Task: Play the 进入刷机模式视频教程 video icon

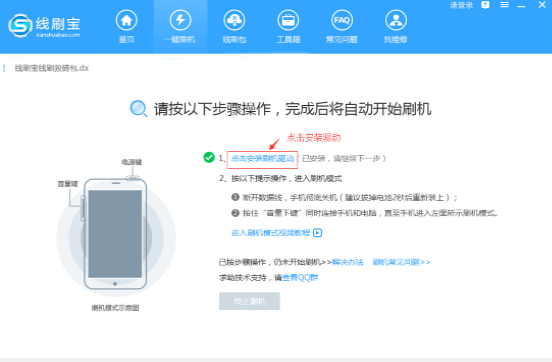Action: [318, 233]
